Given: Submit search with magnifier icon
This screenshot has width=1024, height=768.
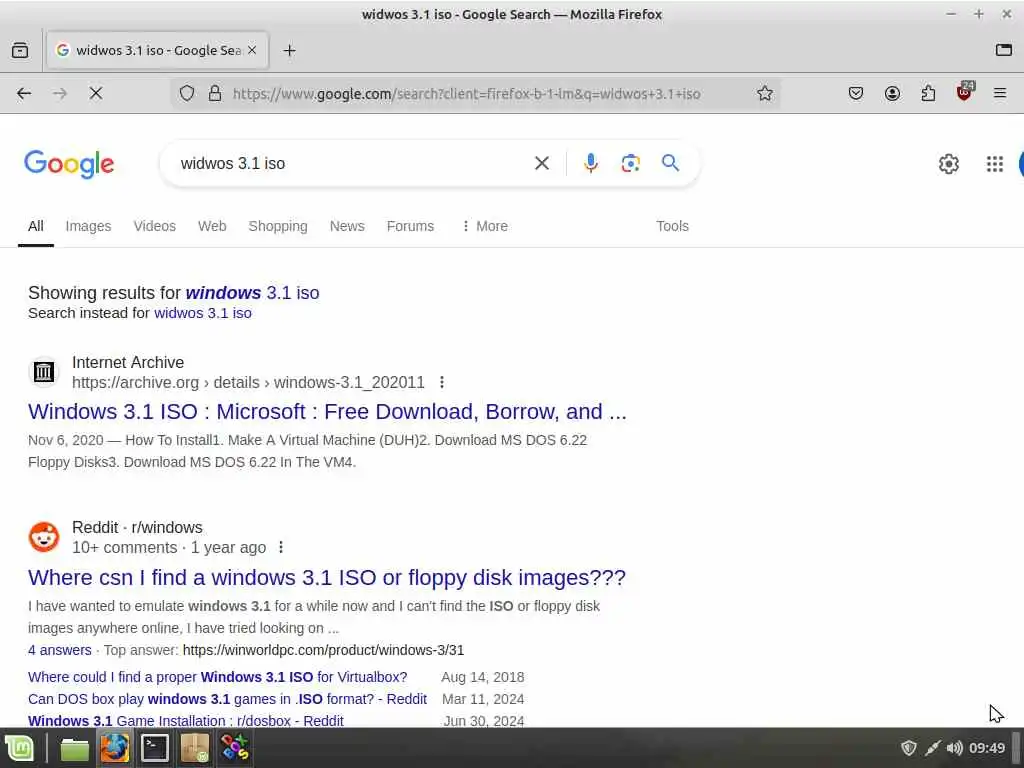Looking at the screenshot, I should pyautogui.click(x=671, y=163).
